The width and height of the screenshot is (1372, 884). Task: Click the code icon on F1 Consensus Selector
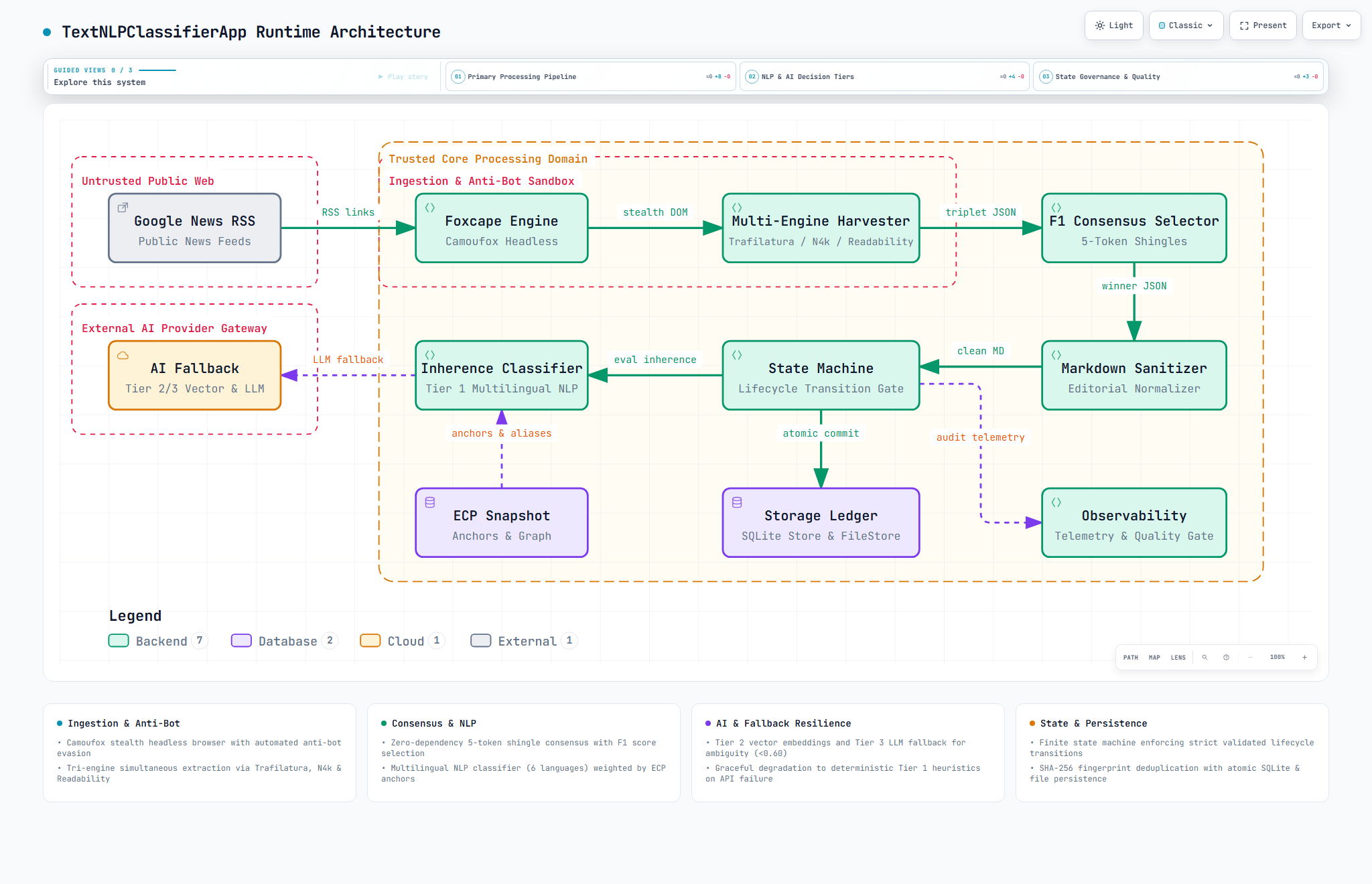[x=1056, y=208]
